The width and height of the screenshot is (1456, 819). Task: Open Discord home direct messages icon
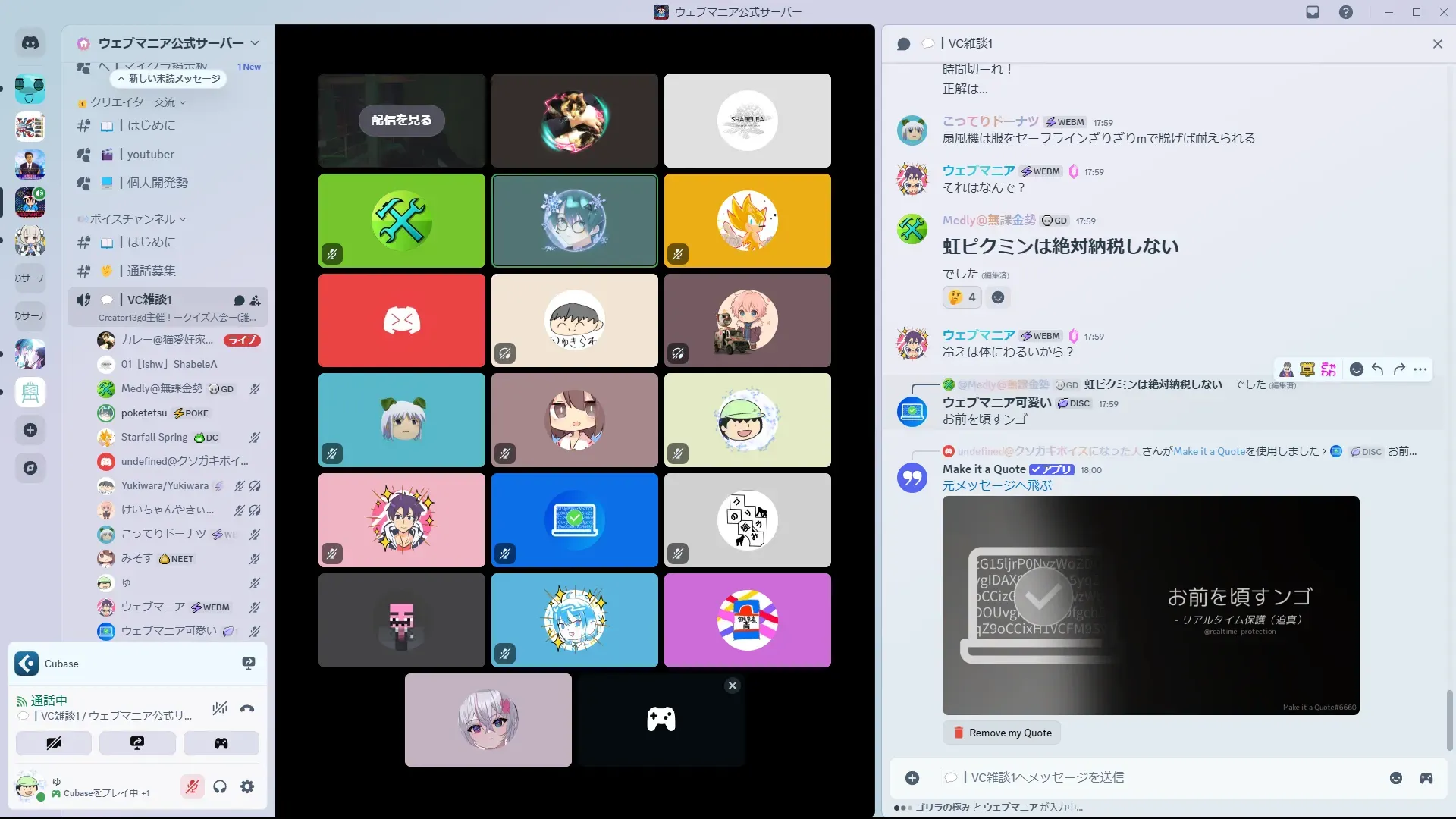[x=30, y=43]
